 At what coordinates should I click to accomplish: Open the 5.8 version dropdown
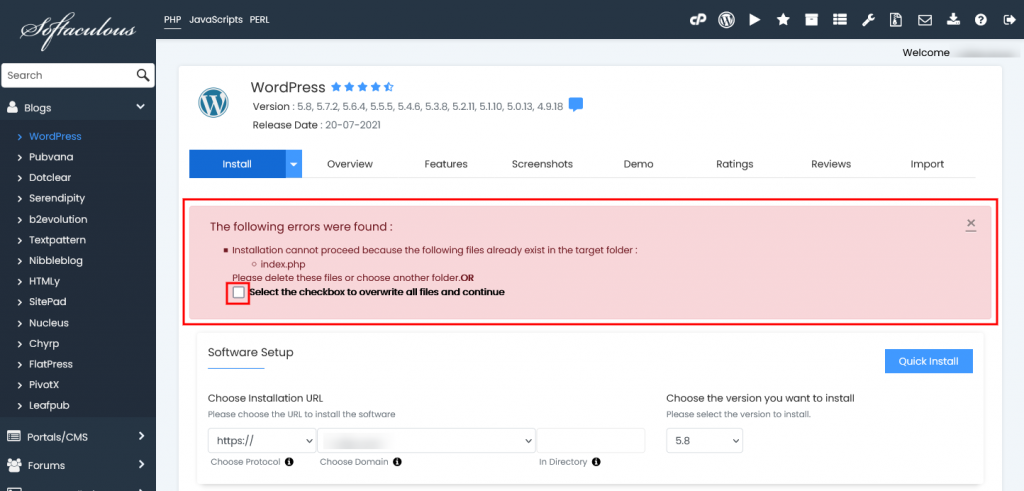pos(705,441)
